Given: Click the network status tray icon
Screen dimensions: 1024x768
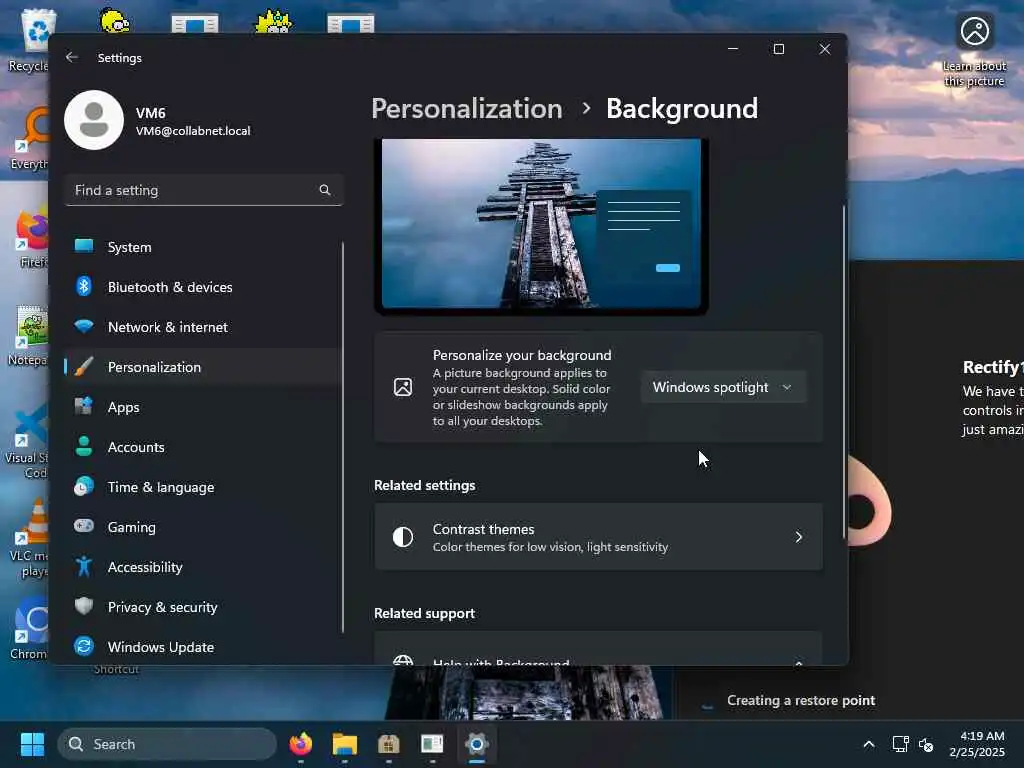Looking at the screenshot, I should point(901,744).
